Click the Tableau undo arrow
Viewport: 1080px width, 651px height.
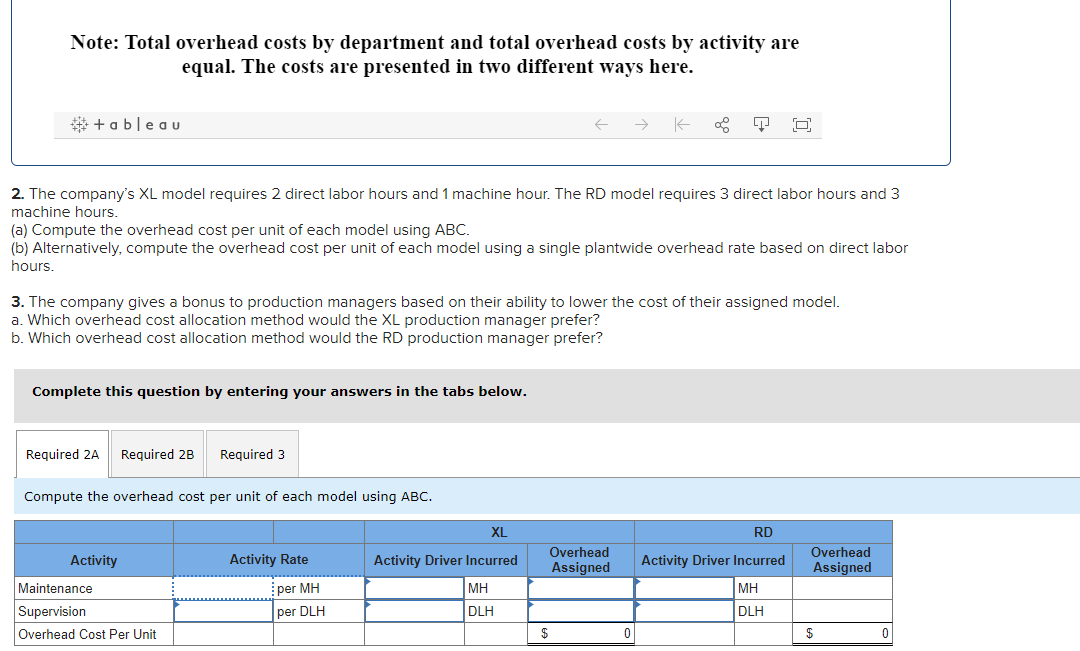pyautogui.click(x=601, y=125)
